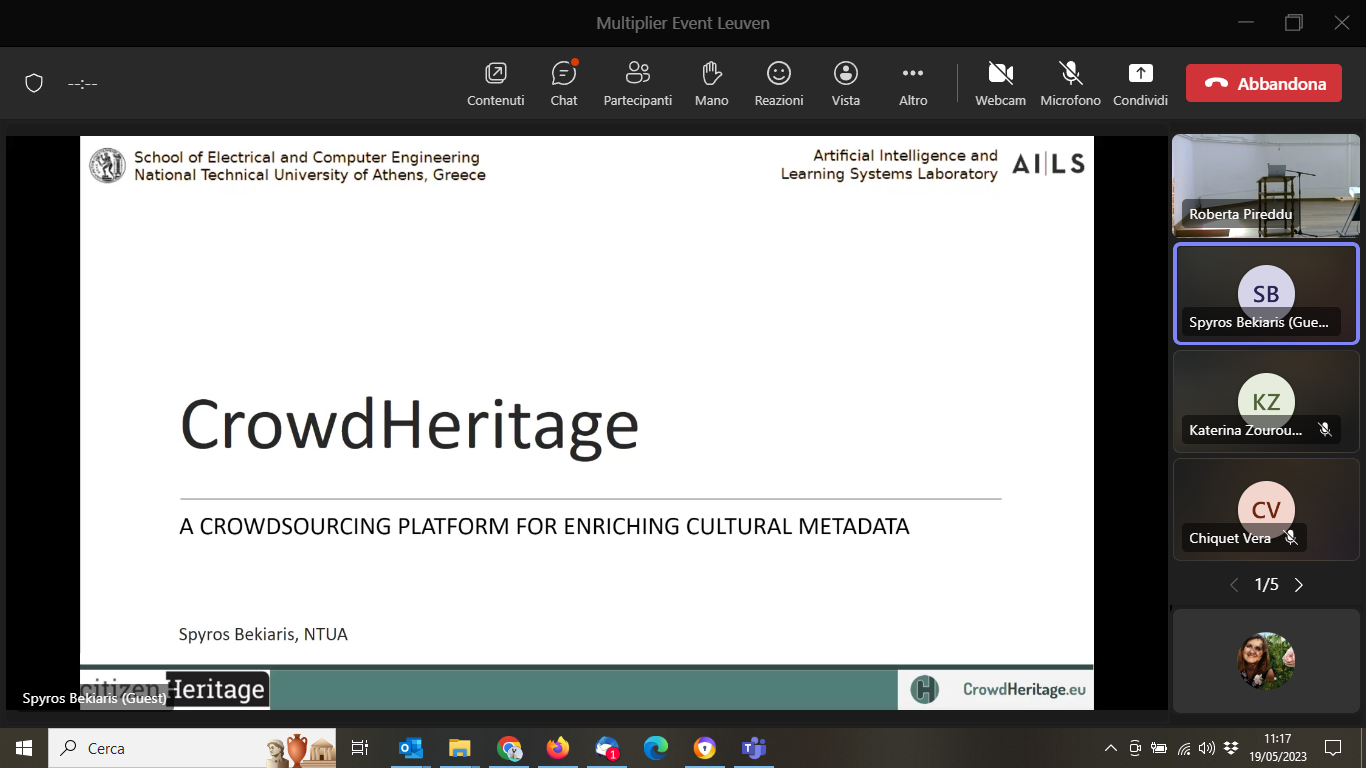This screenshot has width=1366, height=768.
Task: Open Chrome from the taskbar
Action: [509, 748]
